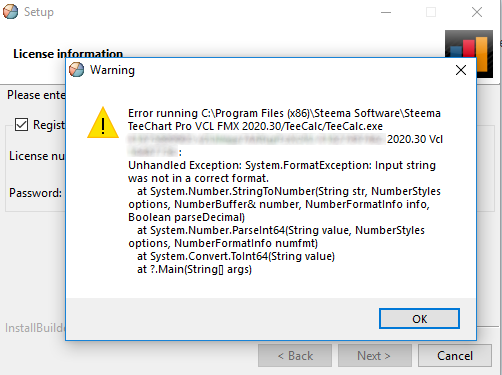Click the License information heading
This screenshot has width=502, height=375.
(x=68, y=54)
